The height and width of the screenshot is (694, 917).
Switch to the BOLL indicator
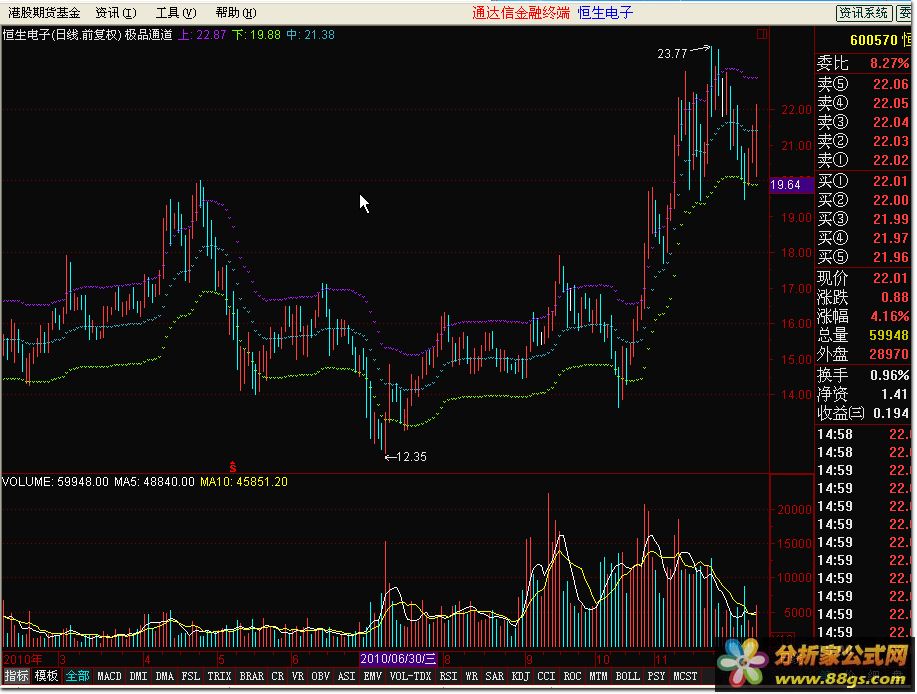point(628,676)
